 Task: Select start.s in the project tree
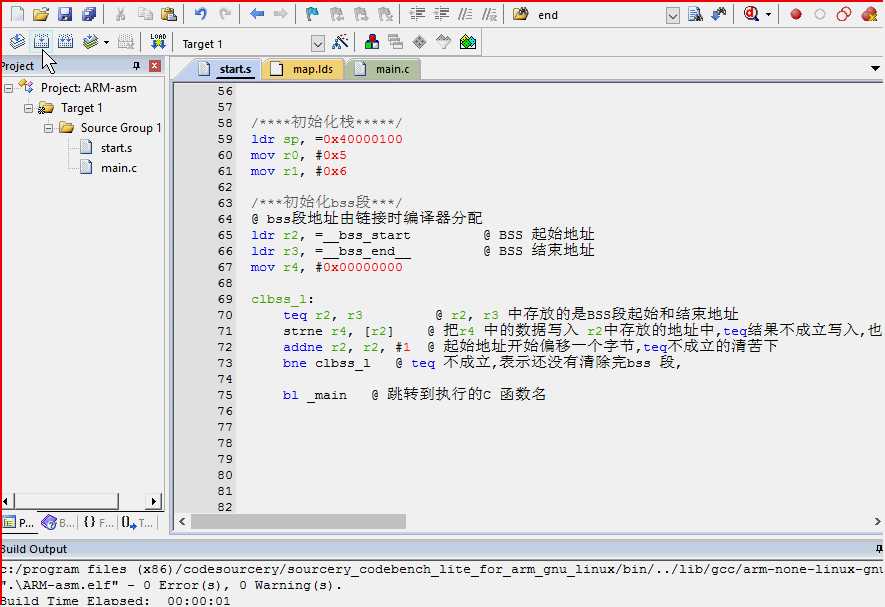[x=116, y=148]
